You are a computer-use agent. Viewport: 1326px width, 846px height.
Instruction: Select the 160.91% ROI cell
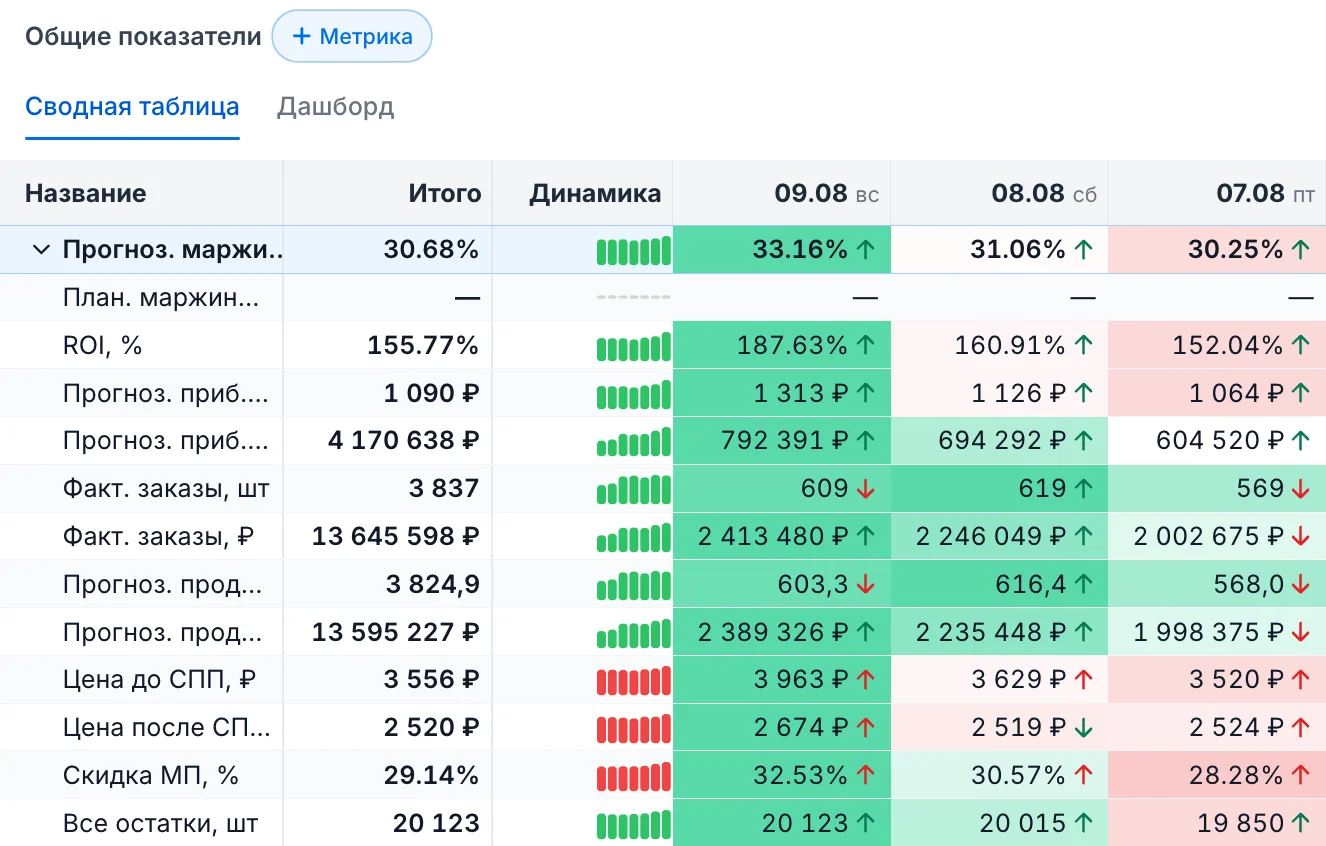(1000, 346)
